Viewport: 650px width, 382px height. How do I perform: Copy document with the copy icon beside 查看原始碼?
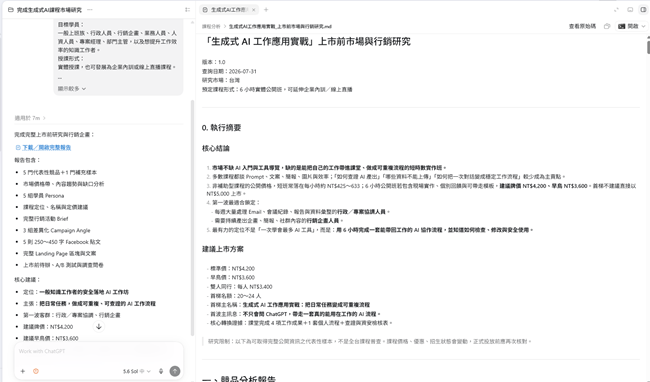coord(607,26)
